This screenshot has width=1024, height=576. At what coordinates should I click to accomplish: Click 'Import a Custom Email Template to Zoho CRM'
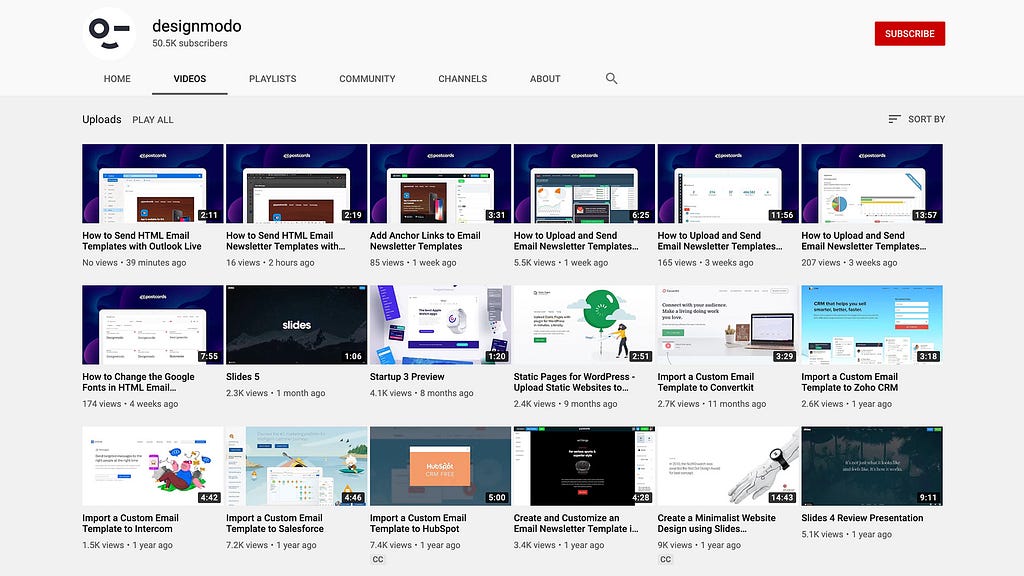[850, 382]
